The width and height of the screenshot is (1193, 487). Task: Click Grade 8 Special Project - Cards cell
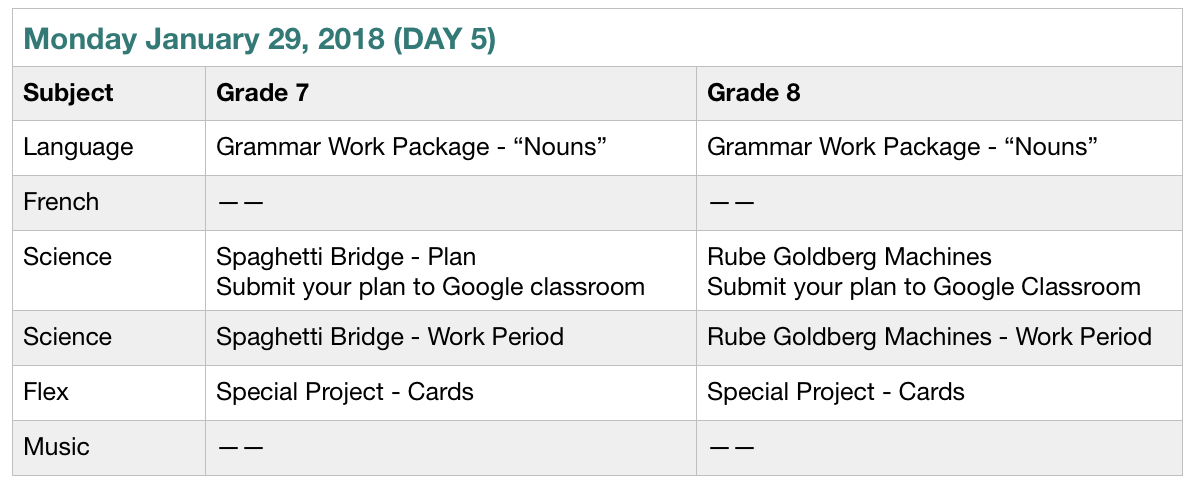[836, 392]
